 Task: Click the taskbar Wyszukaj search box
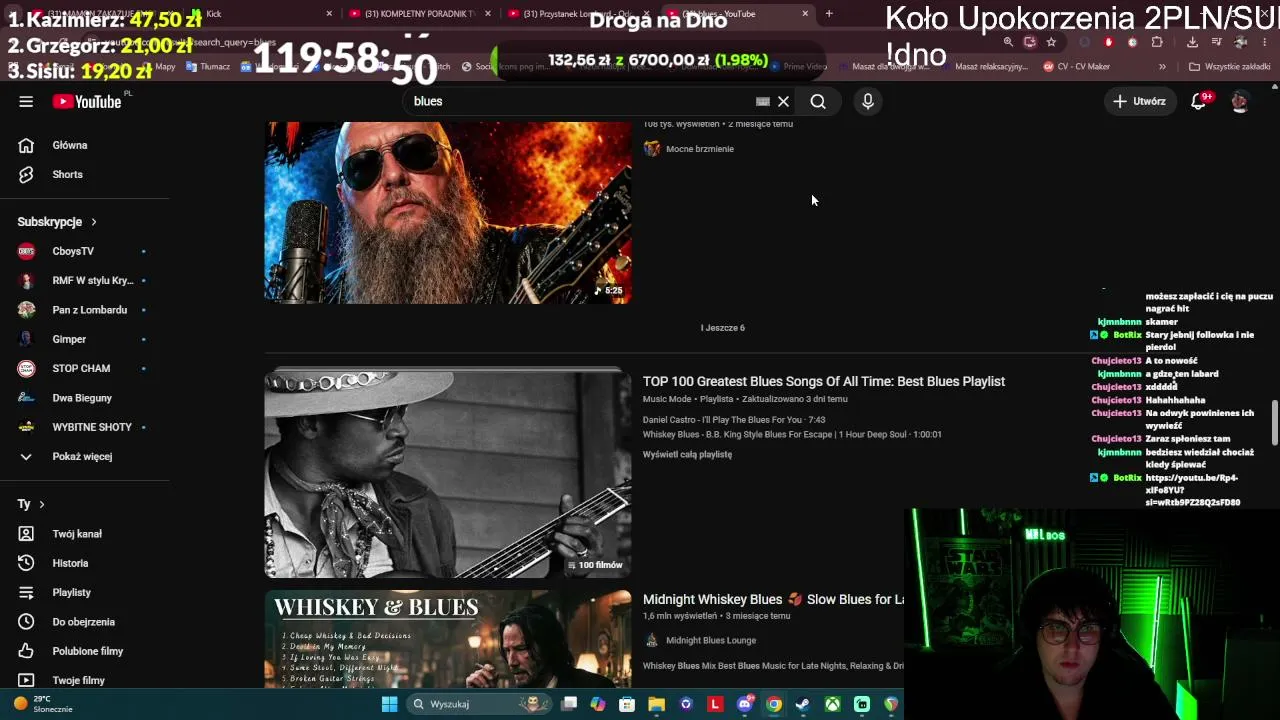[480, 704]
